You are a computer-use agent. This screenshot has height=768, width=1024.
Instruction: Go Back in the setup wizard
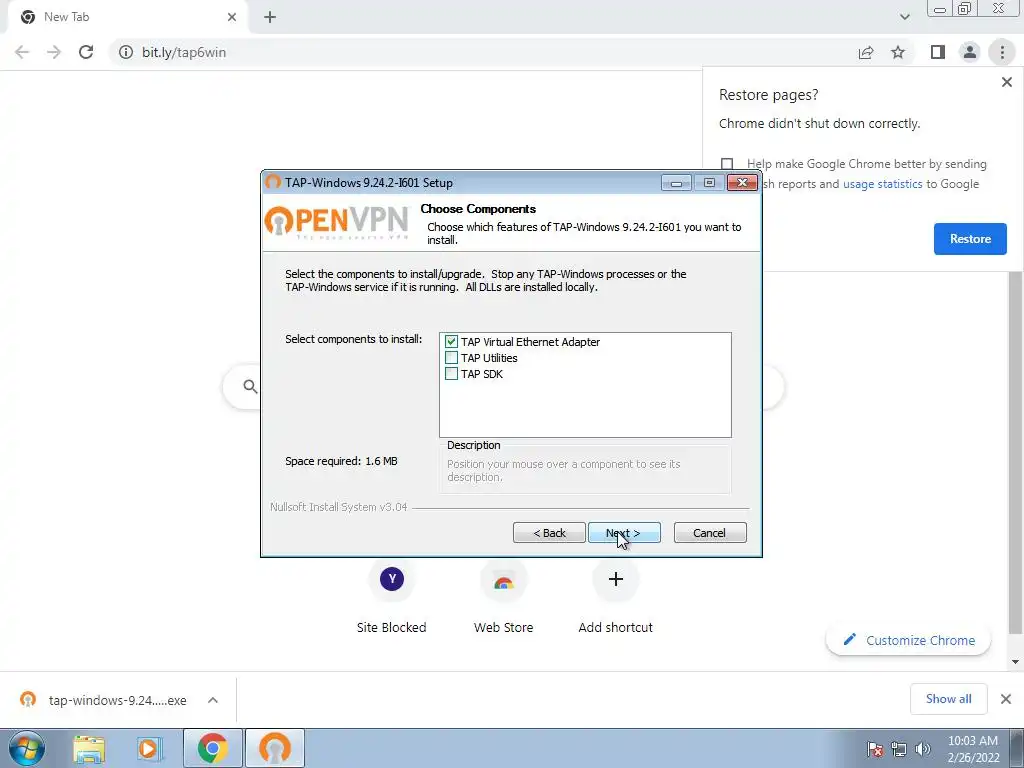(x=549, y=533)
